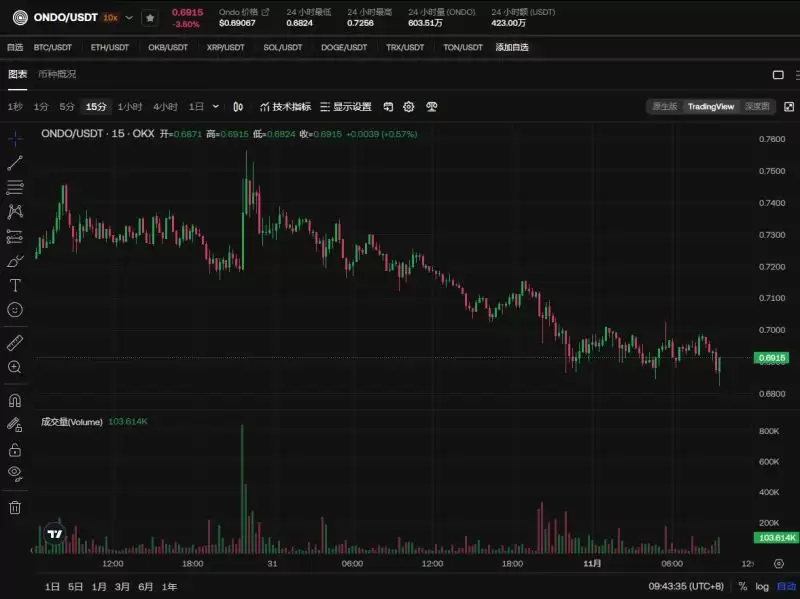
Task: Click 添加自选 to add watchlist pair
Action: tap(512, 47)
